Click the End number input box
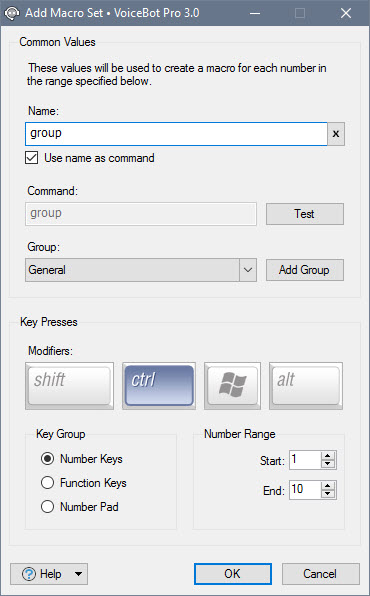The image size is (370, 596). (305, 490)
